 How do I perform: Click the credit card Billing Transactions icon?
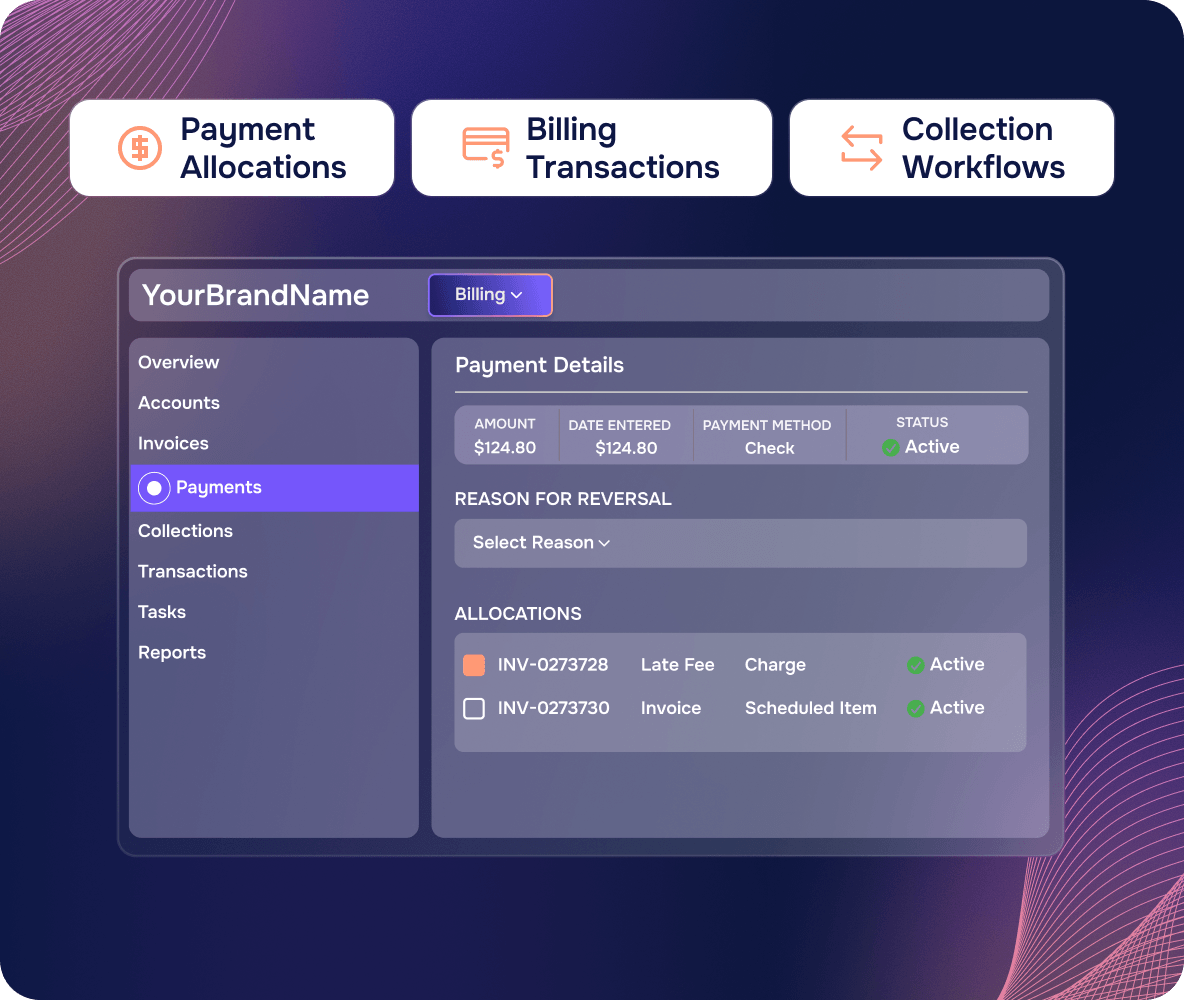486,147
